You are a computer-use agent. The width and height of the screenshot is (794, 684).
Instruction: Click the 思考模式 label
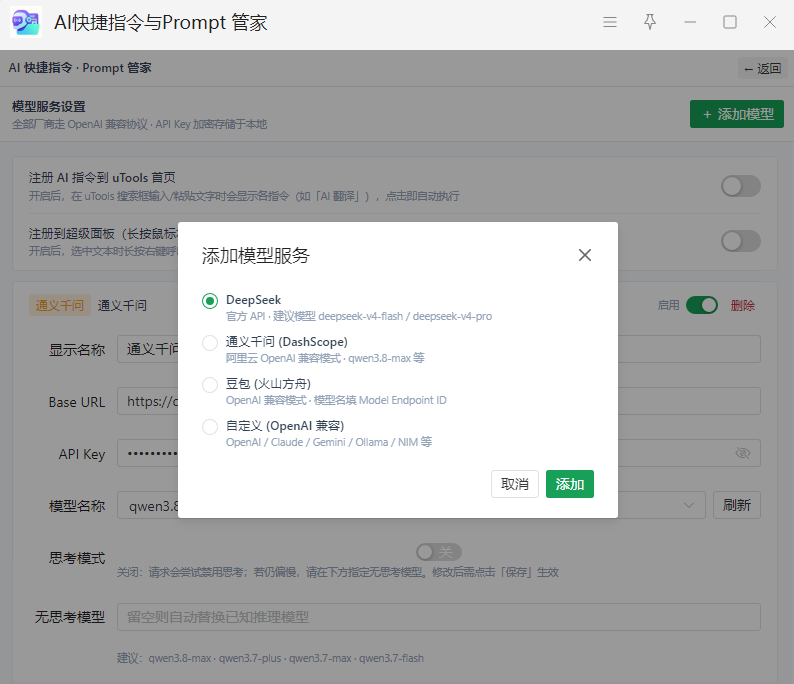(x=77, y=558)
